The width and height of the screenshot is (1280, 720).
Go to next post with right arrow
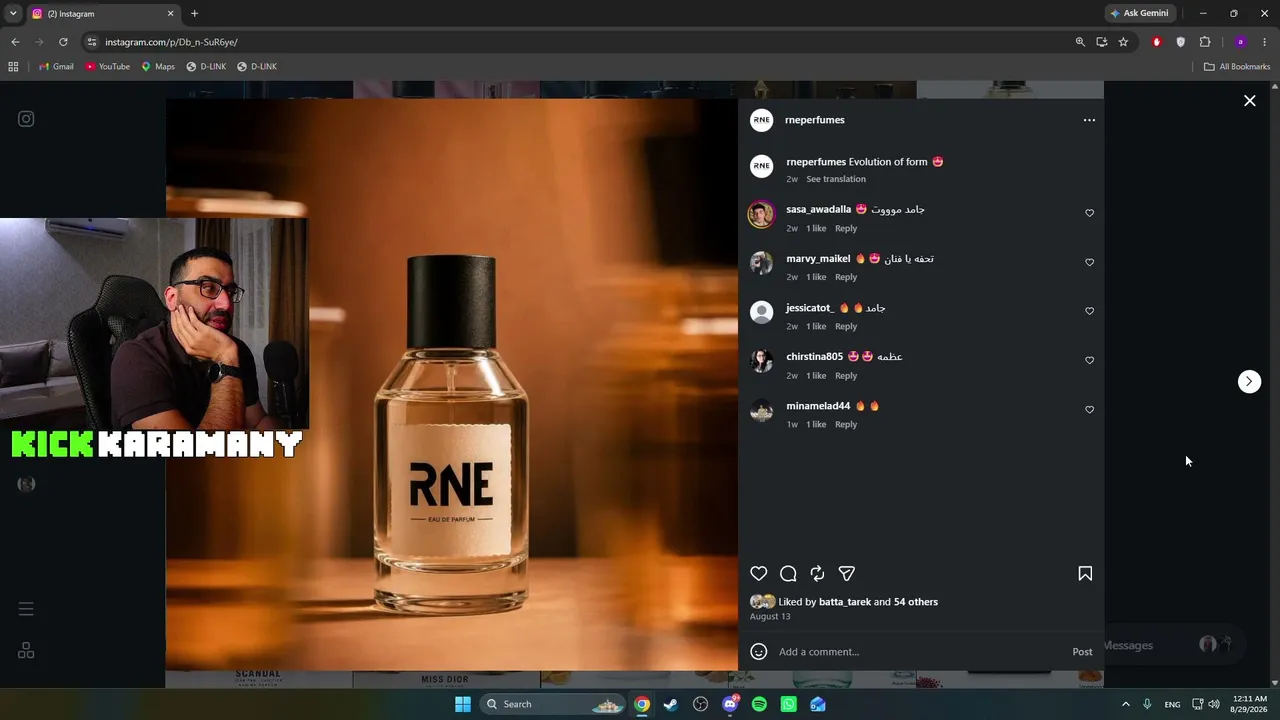(1249, 381)
